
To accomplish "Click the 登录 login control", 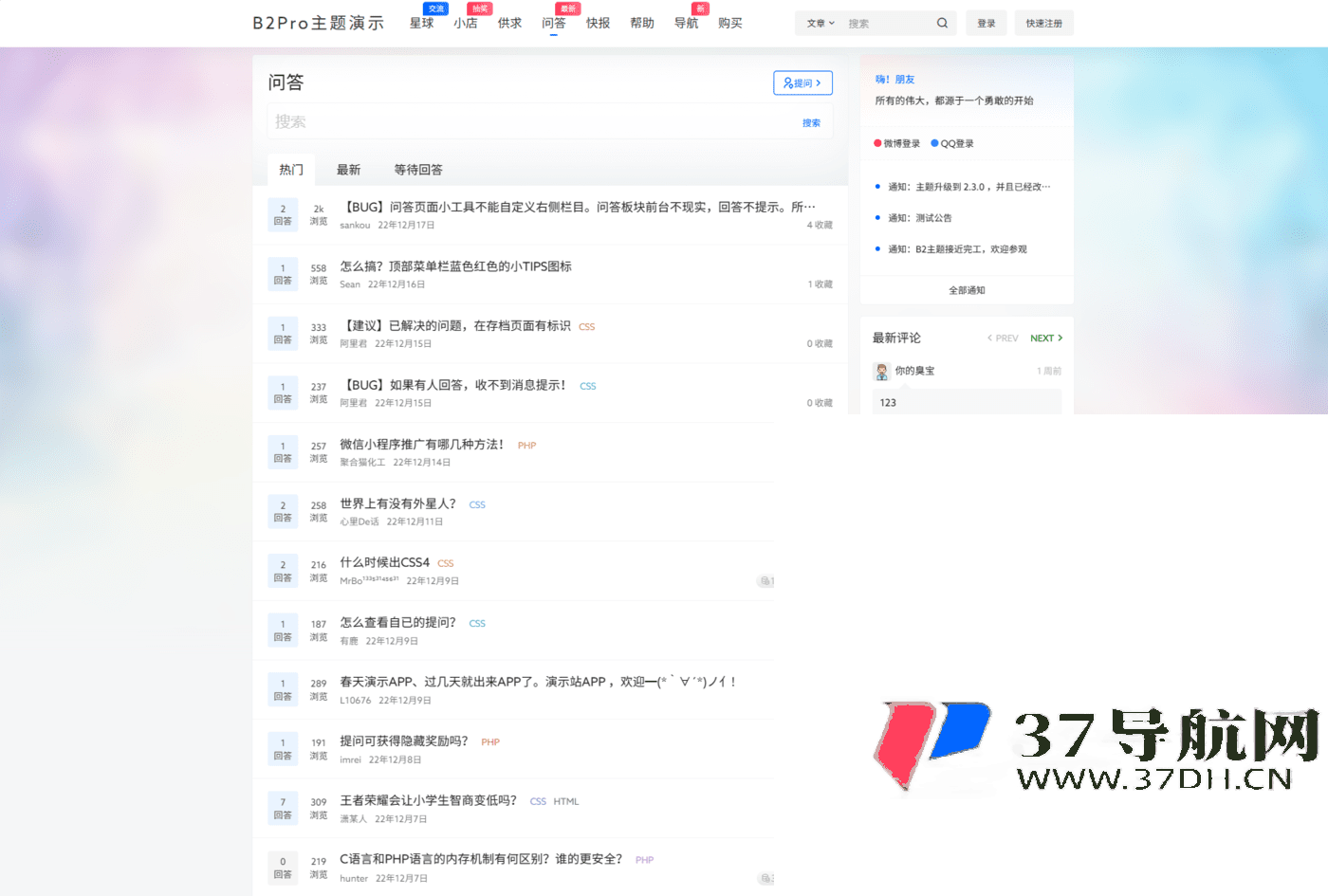I will pos(986,22).
